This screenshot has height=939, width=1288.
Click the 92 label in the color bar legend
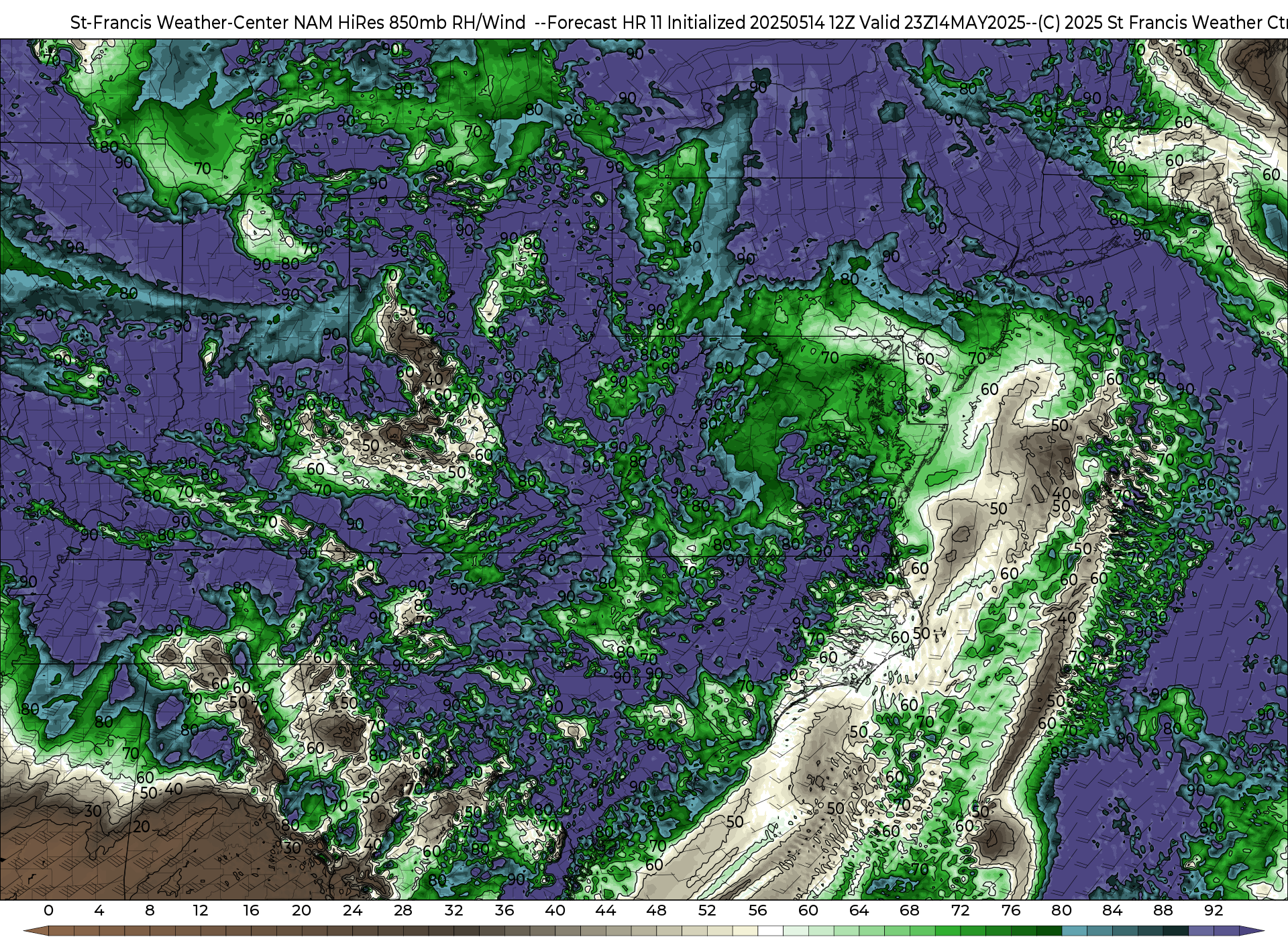click(1213, 910)
